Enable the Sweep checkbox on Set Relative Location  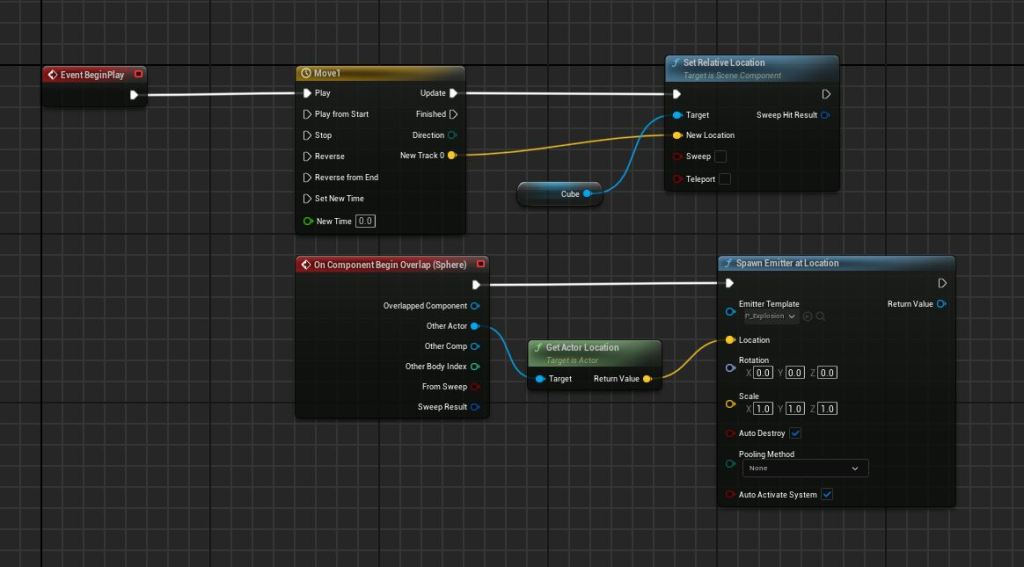pyautogui.click(x=720, y=156)
